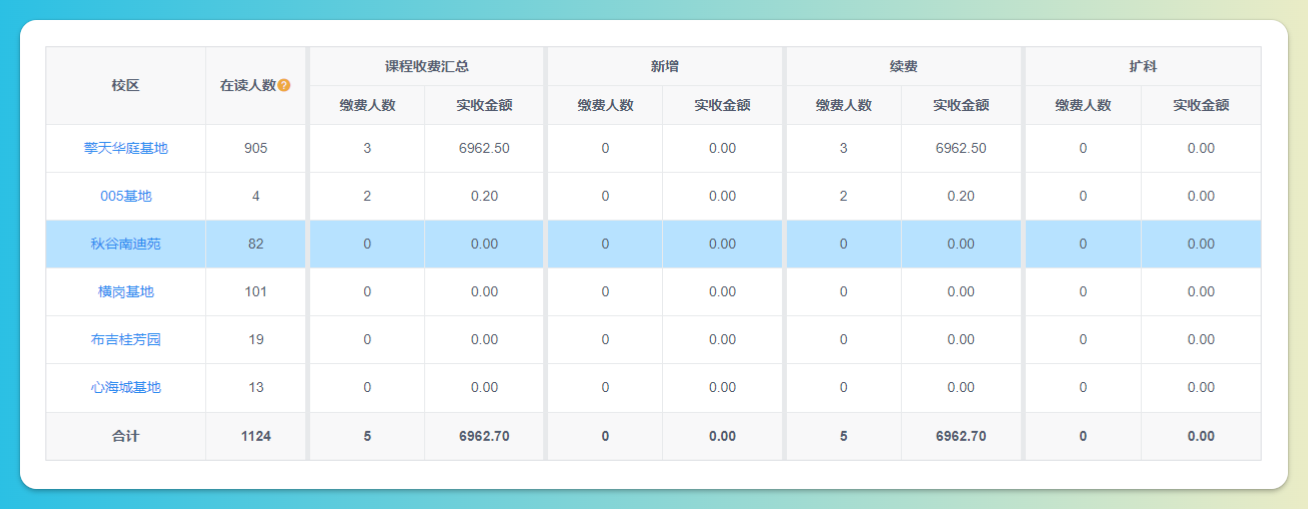The height and width of the screenshot is (509, 1308).
Task: Click 实收金额 header under 扩科
Action: [1201, 105]
